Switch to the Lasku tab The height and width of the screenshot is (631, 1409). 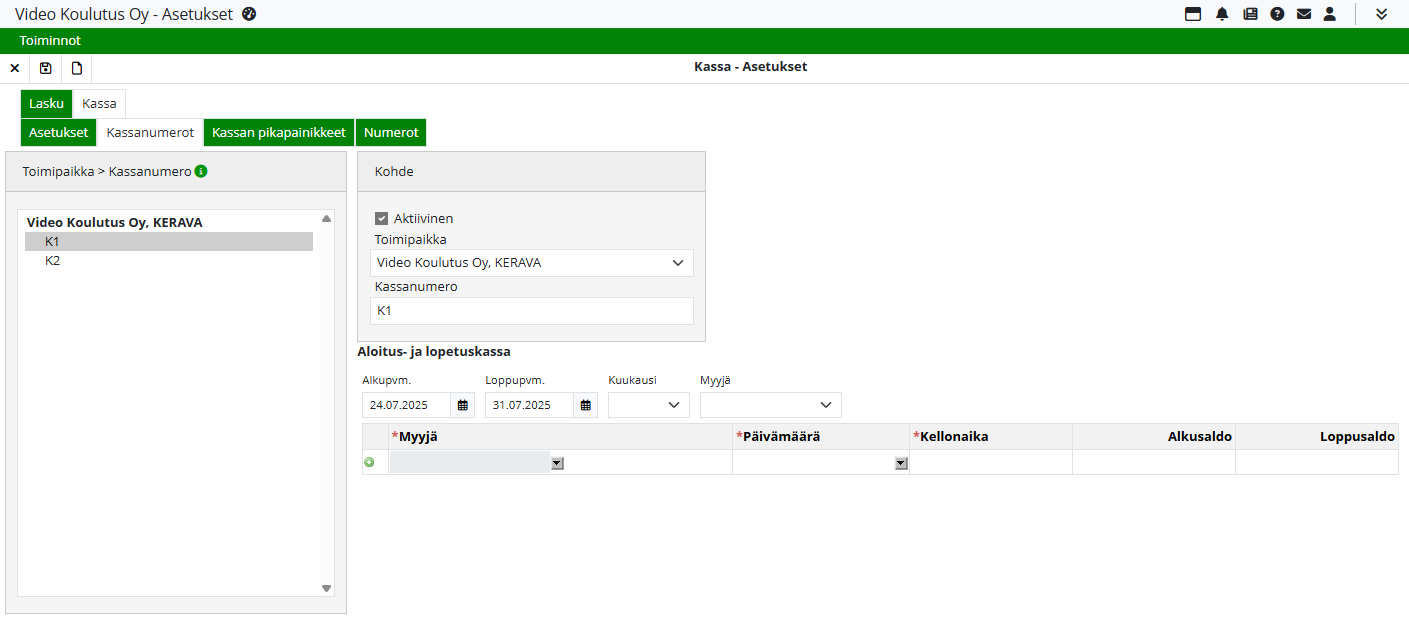[46, 103]
